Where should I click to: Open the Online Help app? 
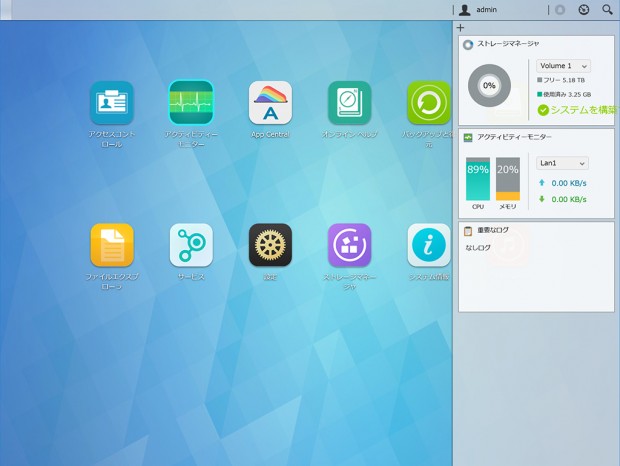click(x=350, y=103)
